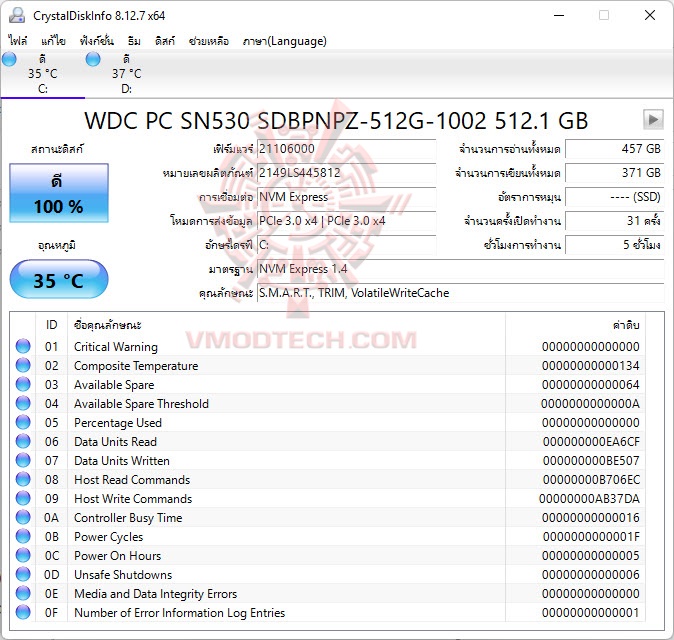
Task: Click the features field S.M.A.R.T., TRIM, VolatileWriteCache
Action: [x=460, y=293]
